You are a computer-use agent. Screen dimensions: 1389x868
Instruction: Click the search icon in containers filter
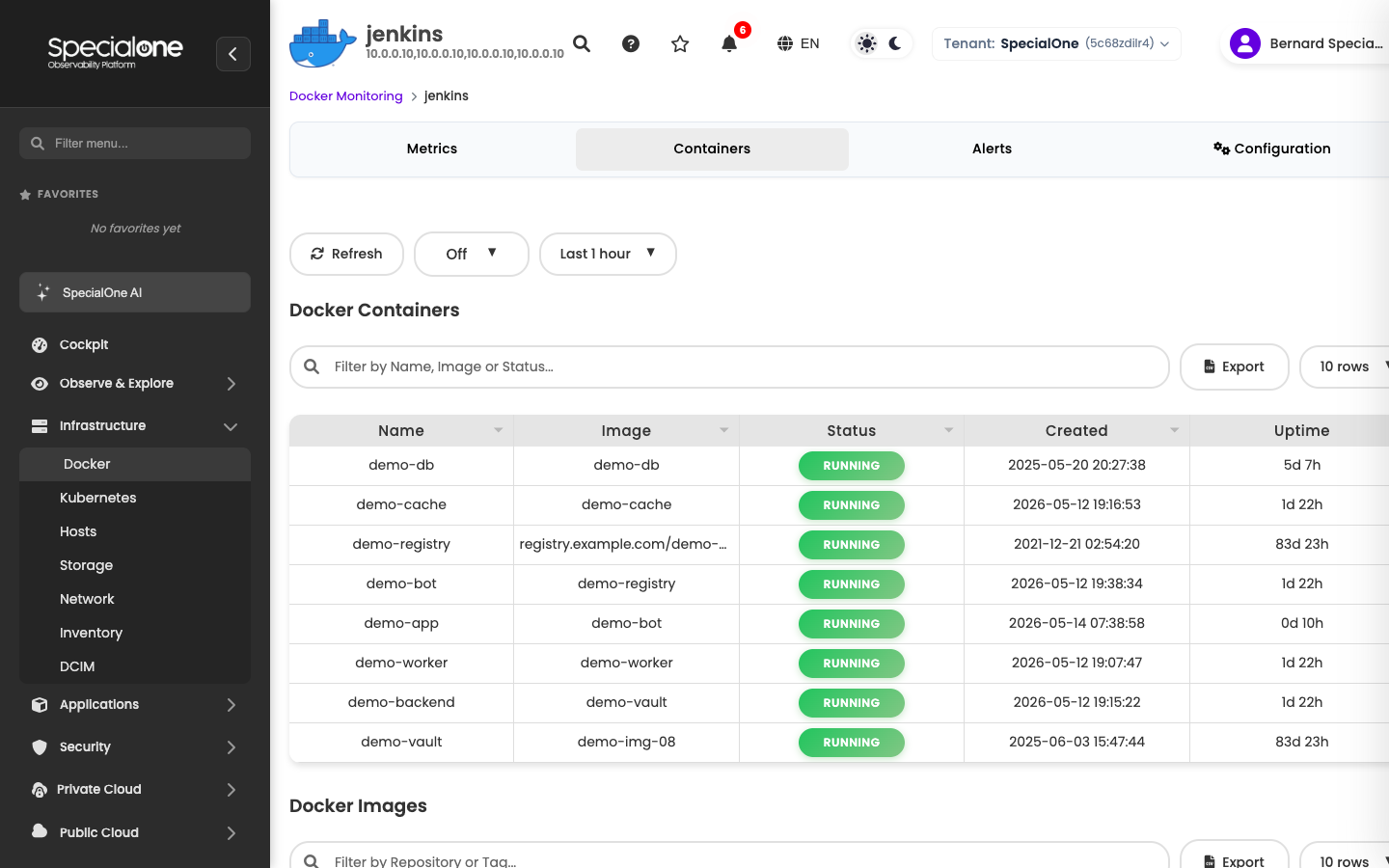(312, 366)
